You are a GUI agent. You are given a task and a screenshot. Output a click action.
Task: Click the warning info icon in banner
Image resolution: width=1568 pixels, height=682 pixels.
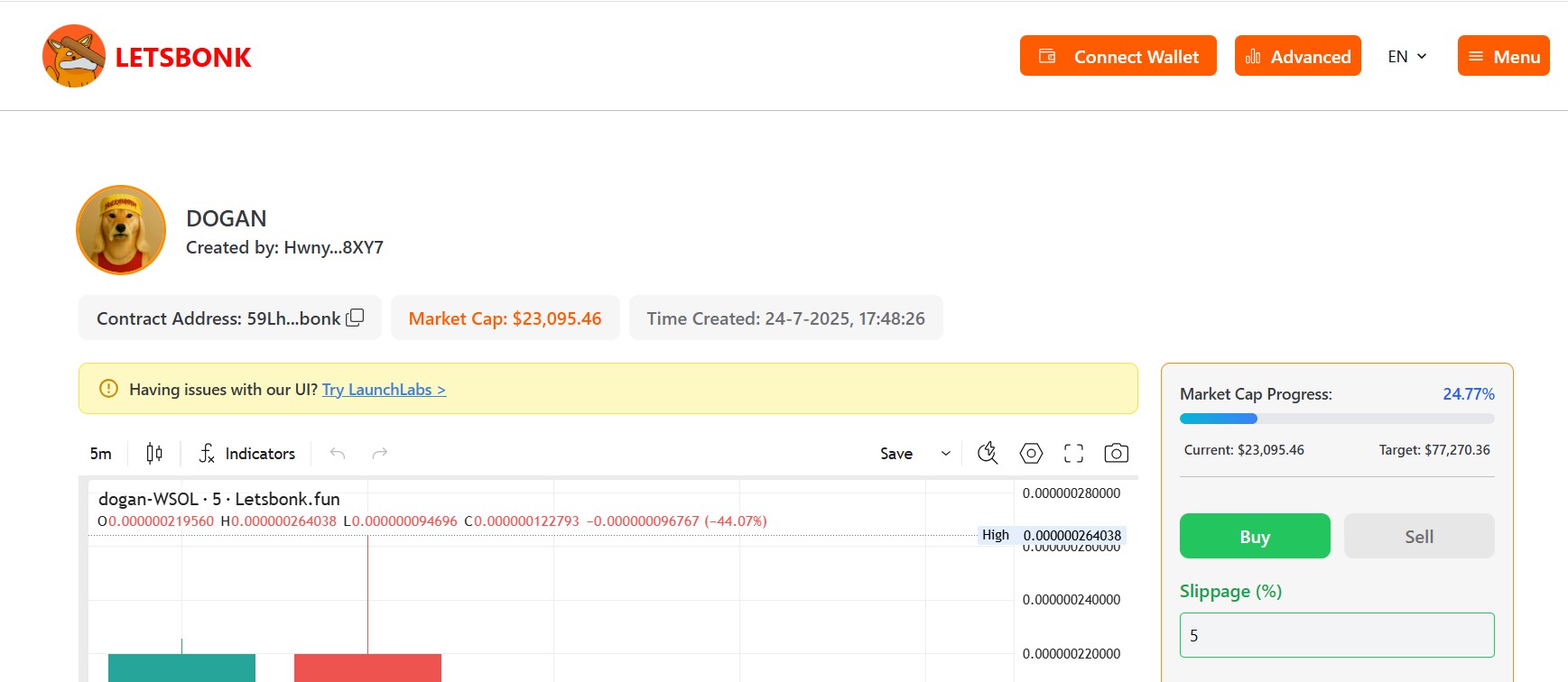[x=108, y=389]
